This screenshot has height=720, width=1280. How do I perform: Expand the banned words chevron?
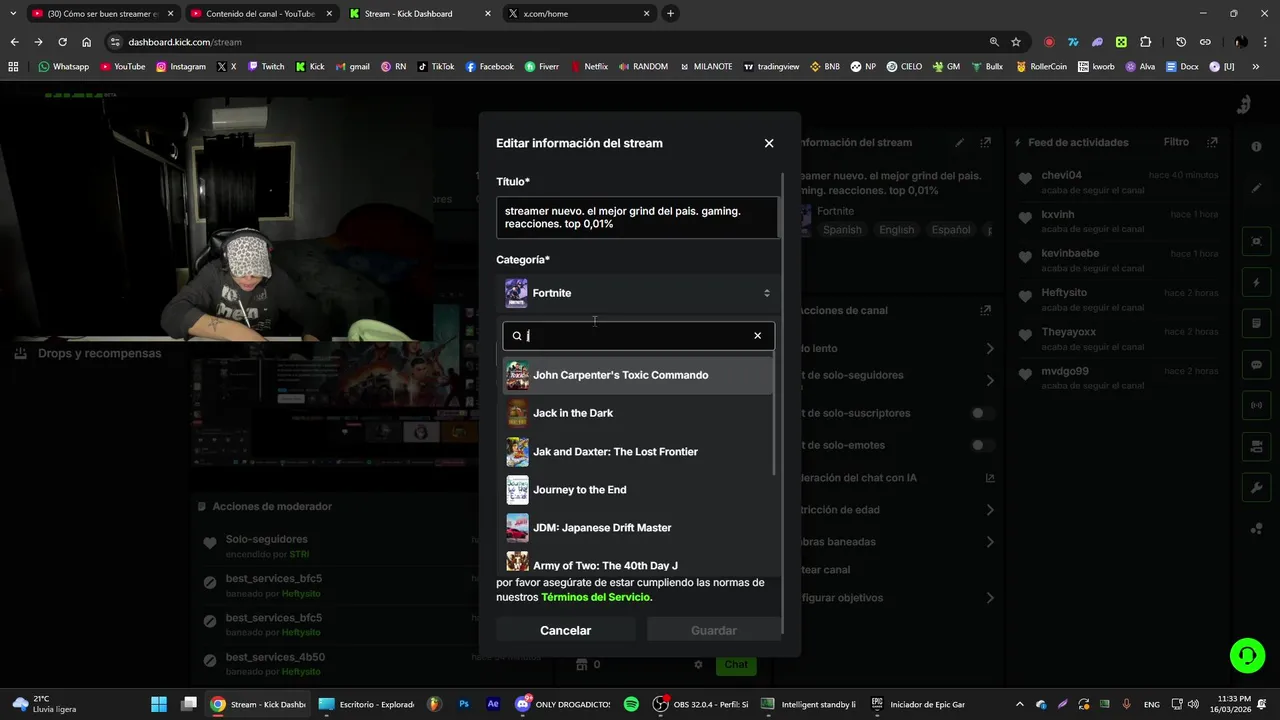(990, 542)
